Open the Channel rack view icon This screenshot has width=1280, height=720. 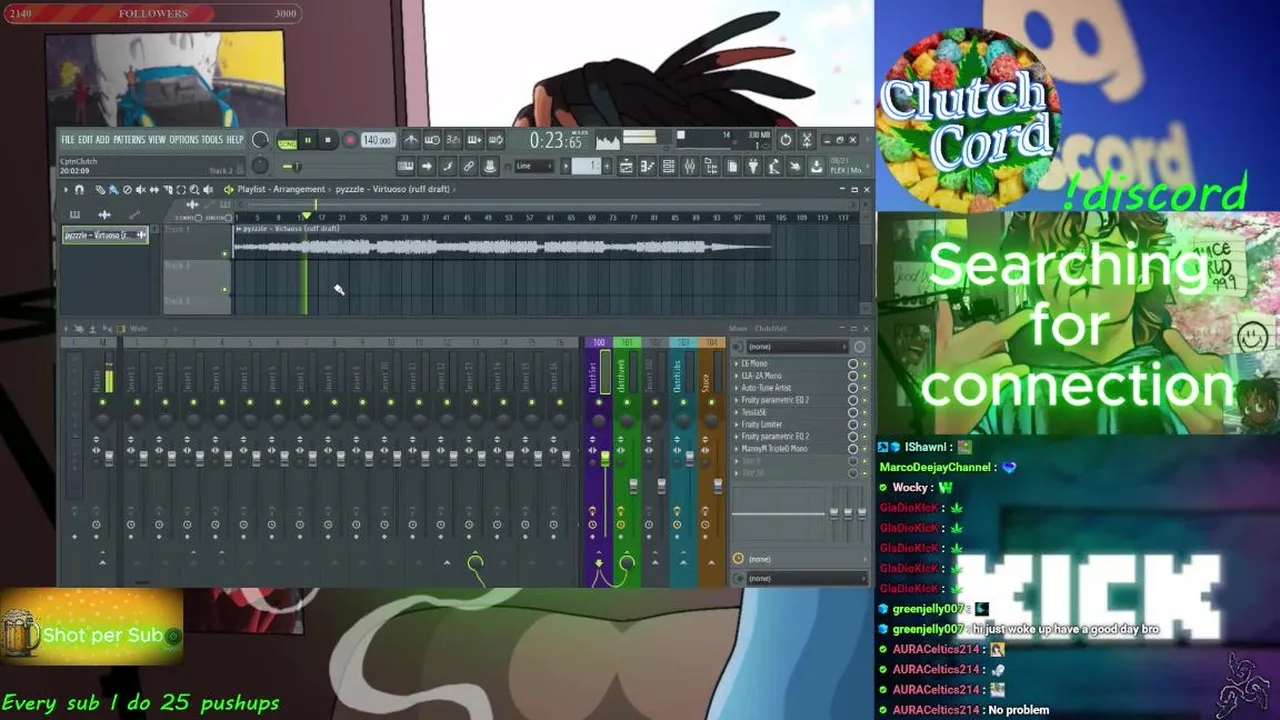[669, 166]
